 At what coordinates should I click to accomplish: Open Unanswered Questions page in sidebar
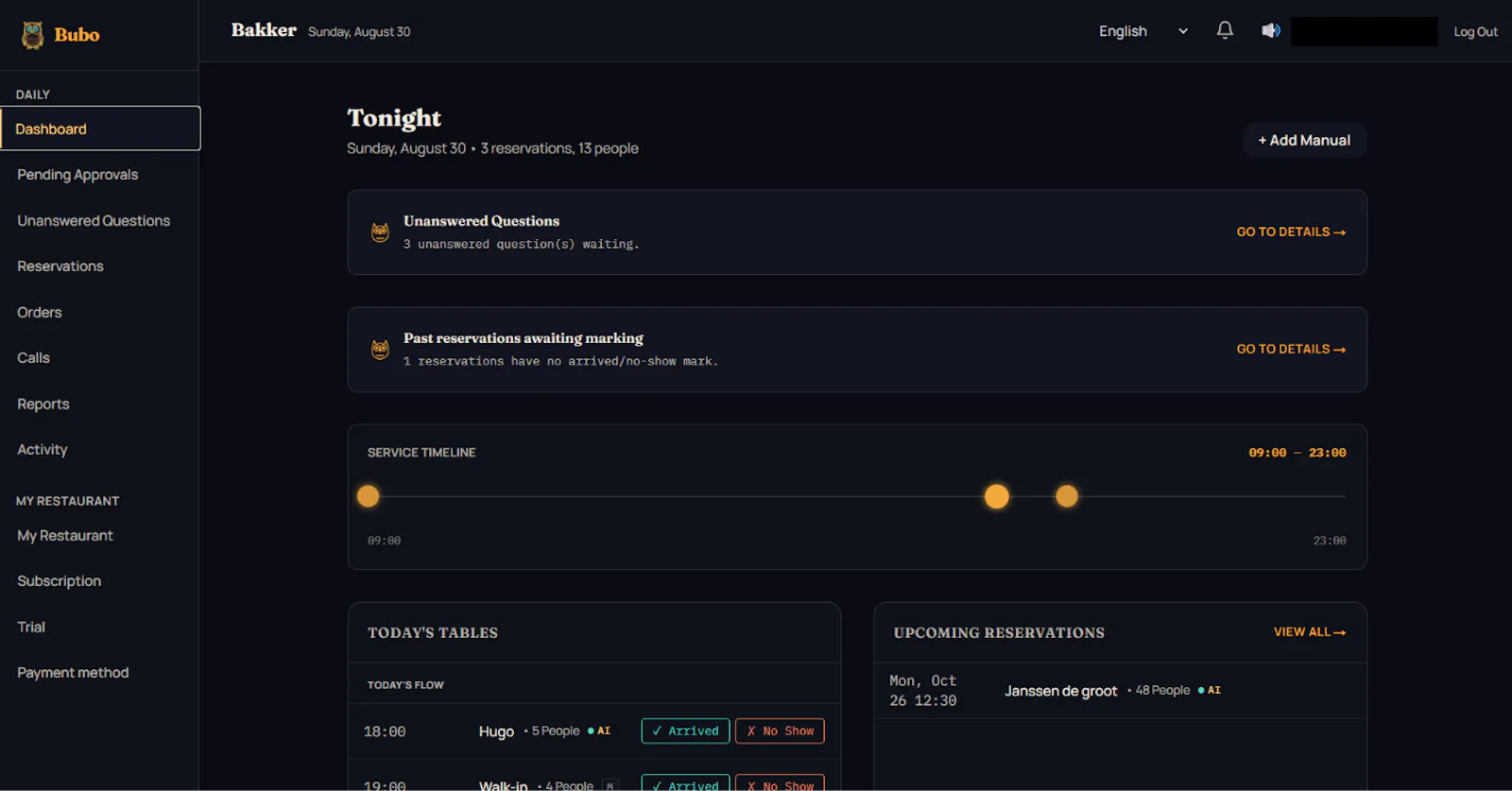94,220
